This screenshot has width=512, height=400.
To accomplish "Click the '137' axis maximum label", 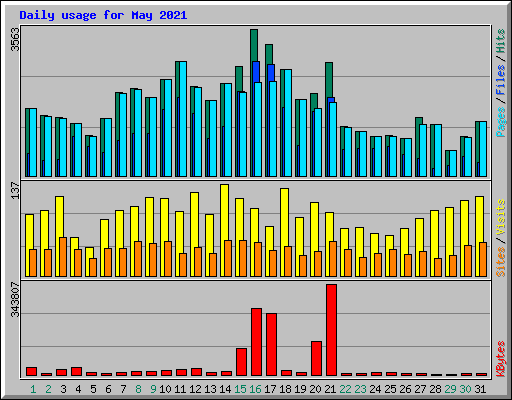I will (x=15, y=190).
